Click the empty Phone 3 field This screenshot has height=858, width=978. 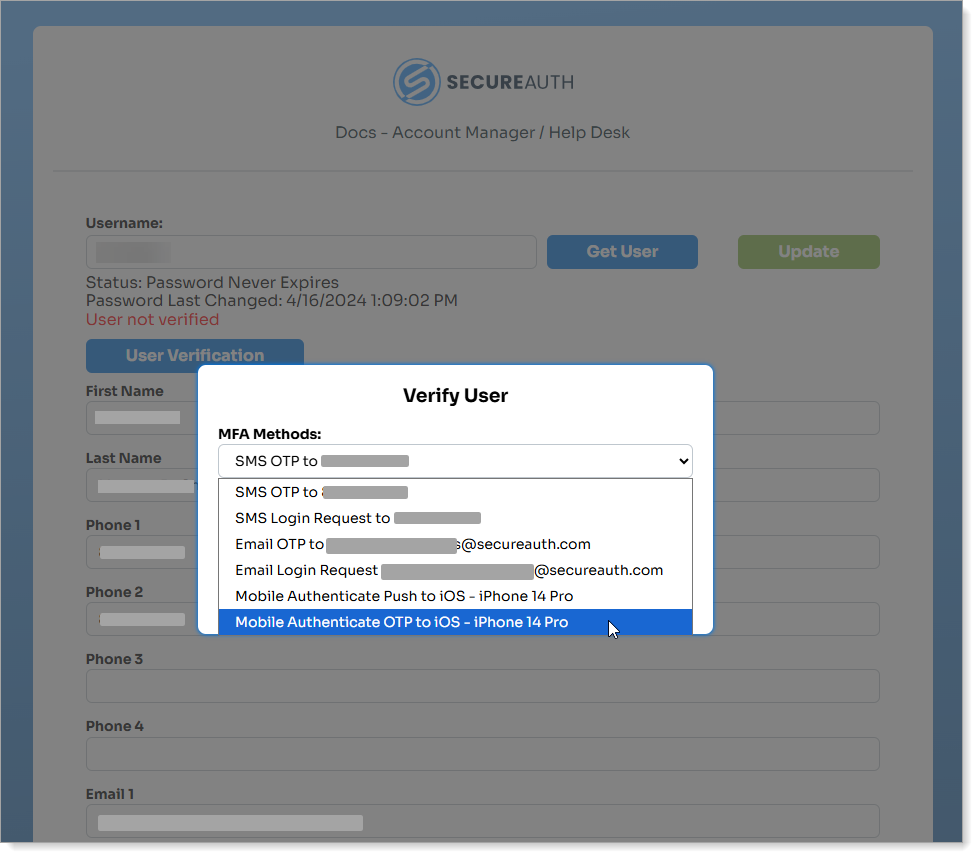483,686
